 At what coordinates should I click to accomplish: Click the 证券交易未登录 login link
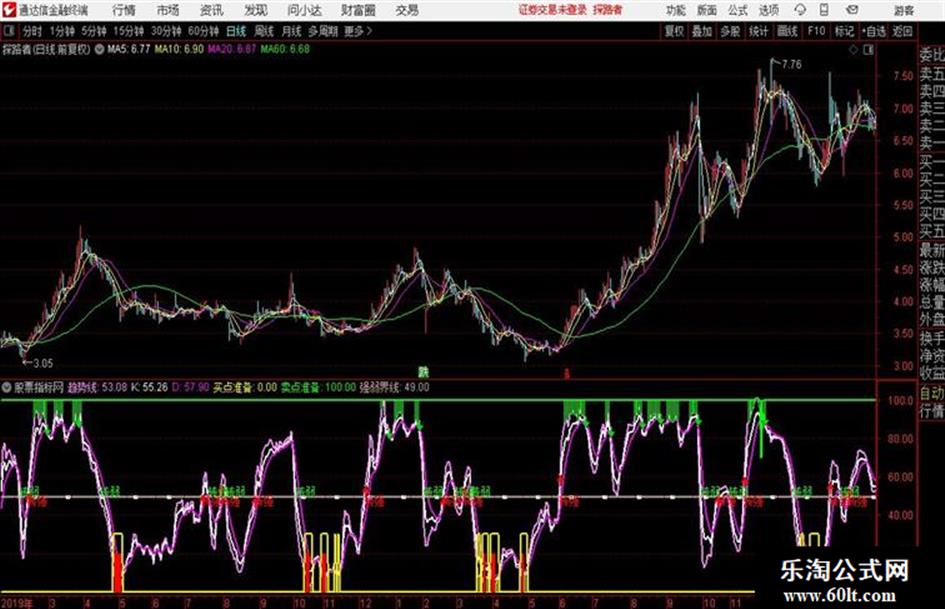553,10
